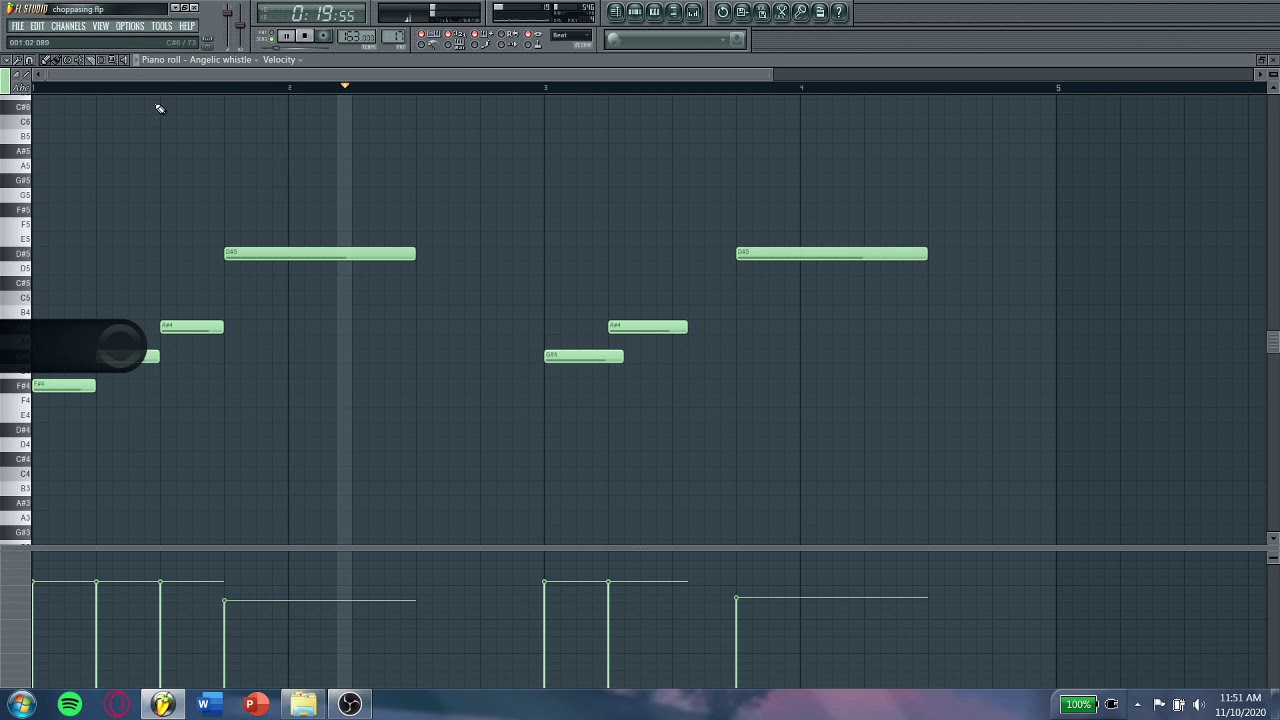This screenshot has width=1280, height=720.
Task: Open the TOOLS menu
Action: (x=161, y=26)
